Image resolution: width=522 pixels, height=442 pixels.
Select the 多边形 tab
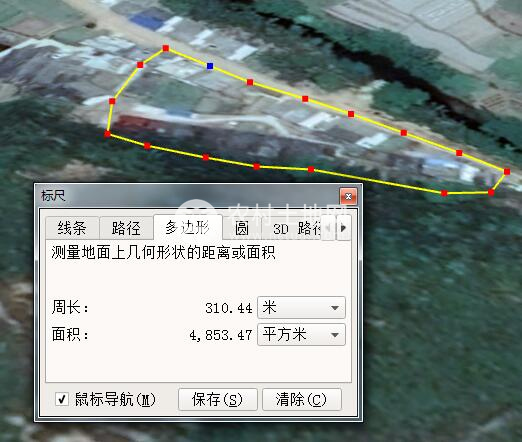188,227
